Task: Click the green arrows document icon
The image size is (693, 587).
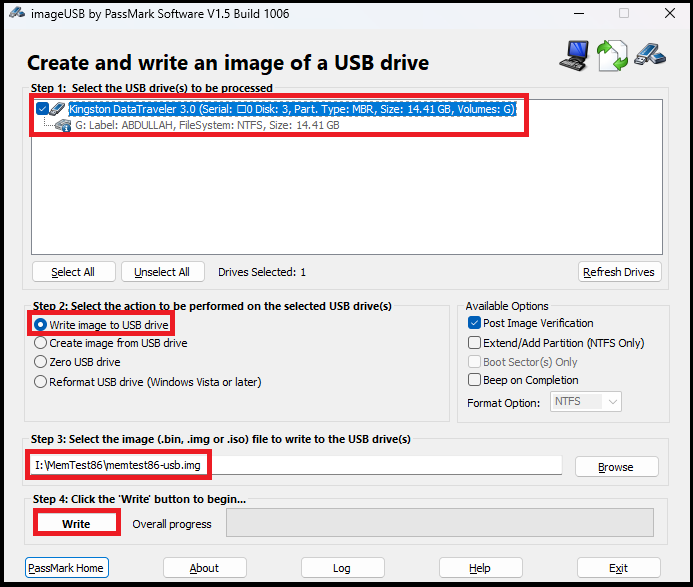Action: [x=612, y=56]
